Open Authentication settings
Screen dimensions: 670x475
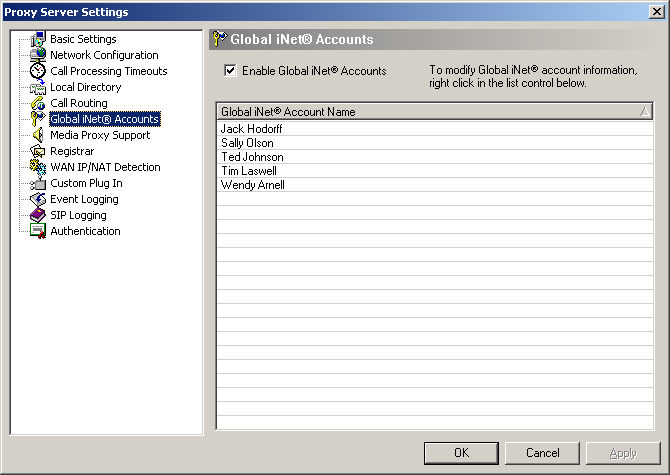tap(85, 231)
